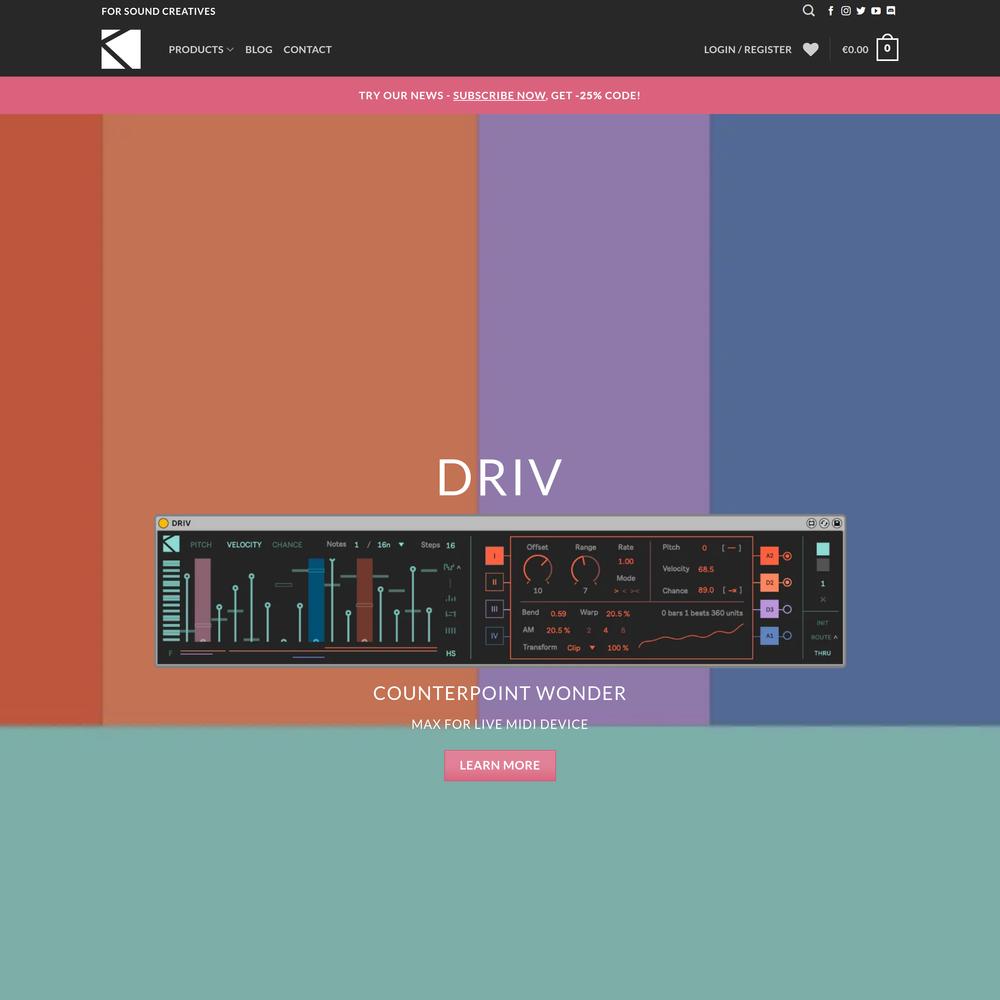Select the orange D2 output box
1000x1000 pixels.
click(769, 582)
